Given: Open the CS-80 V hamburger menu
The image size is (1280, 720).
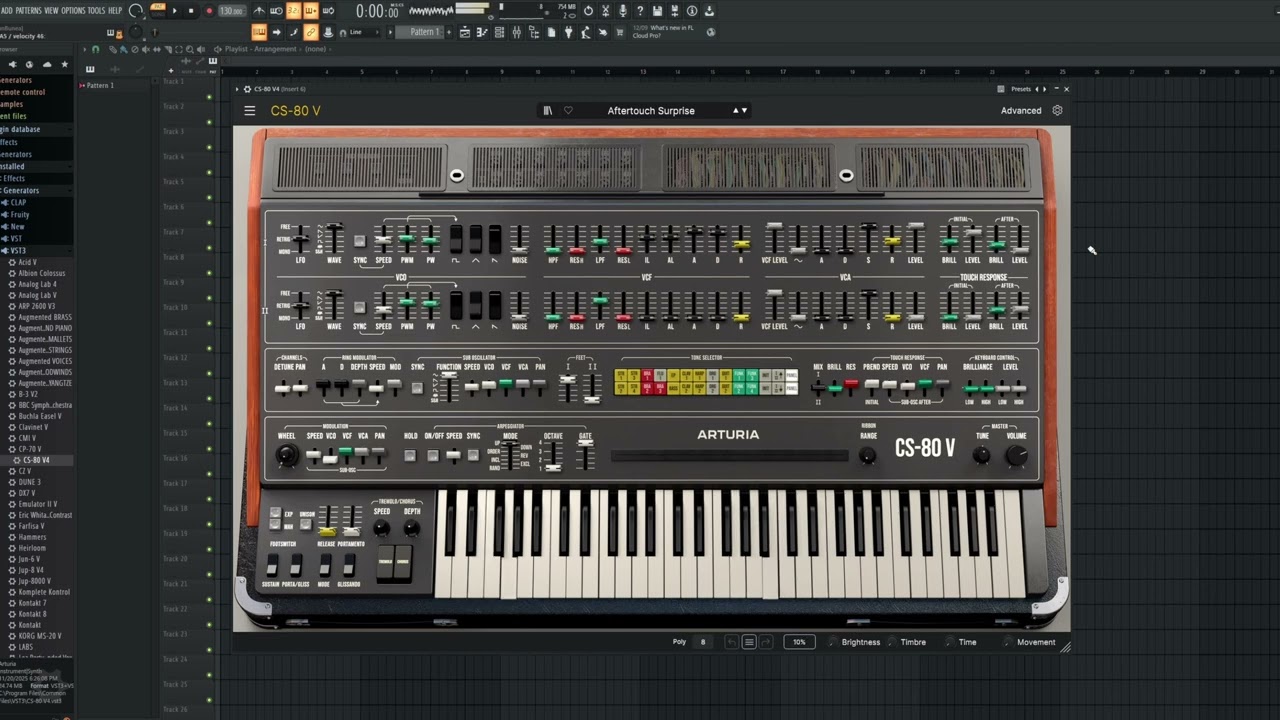Looking at the screenshot, I should click(x=250, y=111).
